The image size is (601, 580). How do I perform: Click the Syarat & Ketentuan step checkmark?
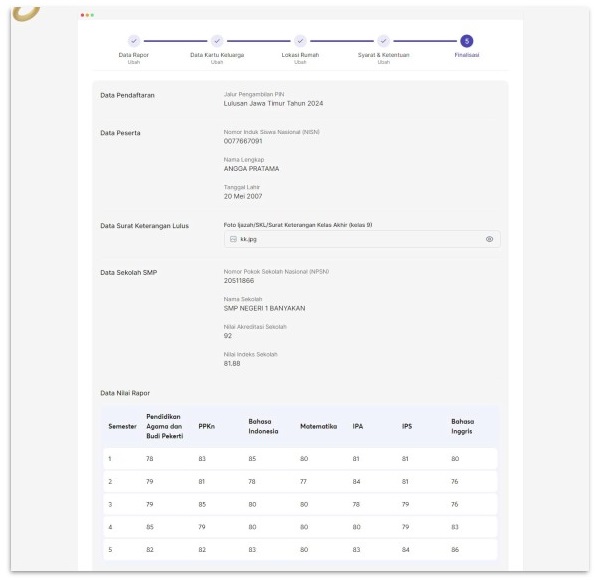[383, 41]
